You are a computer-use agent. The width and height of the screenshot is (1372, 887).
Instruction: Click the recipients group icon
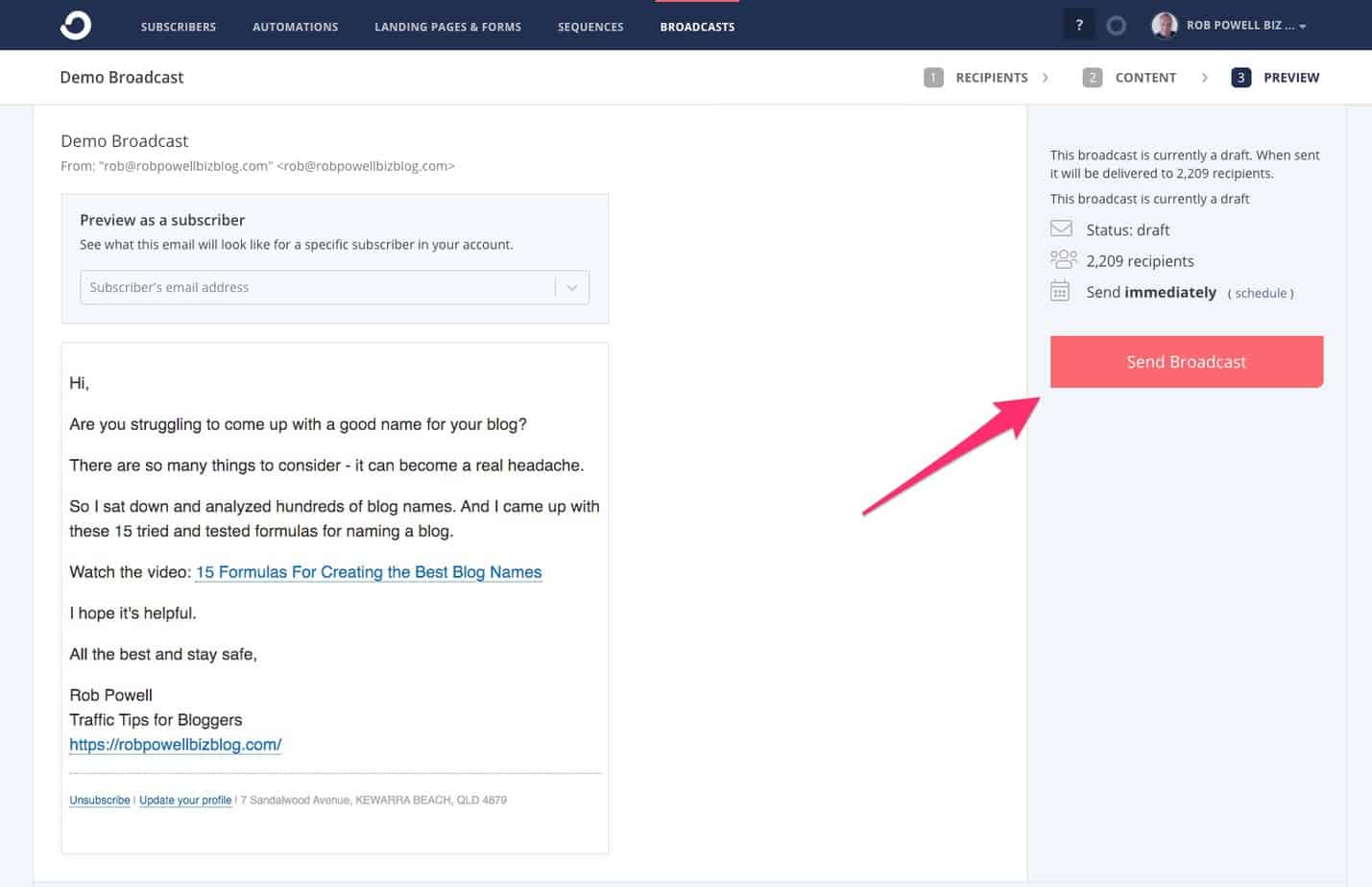[1063, 259]
